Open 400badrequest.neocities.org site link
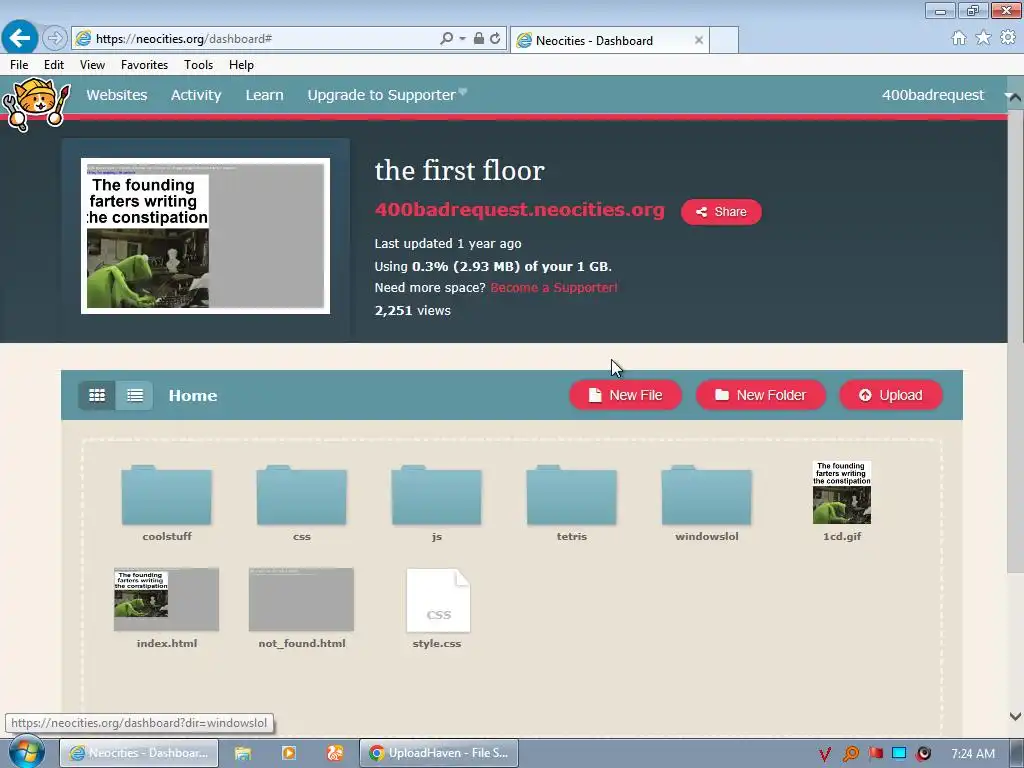 (x=520, y=210)
